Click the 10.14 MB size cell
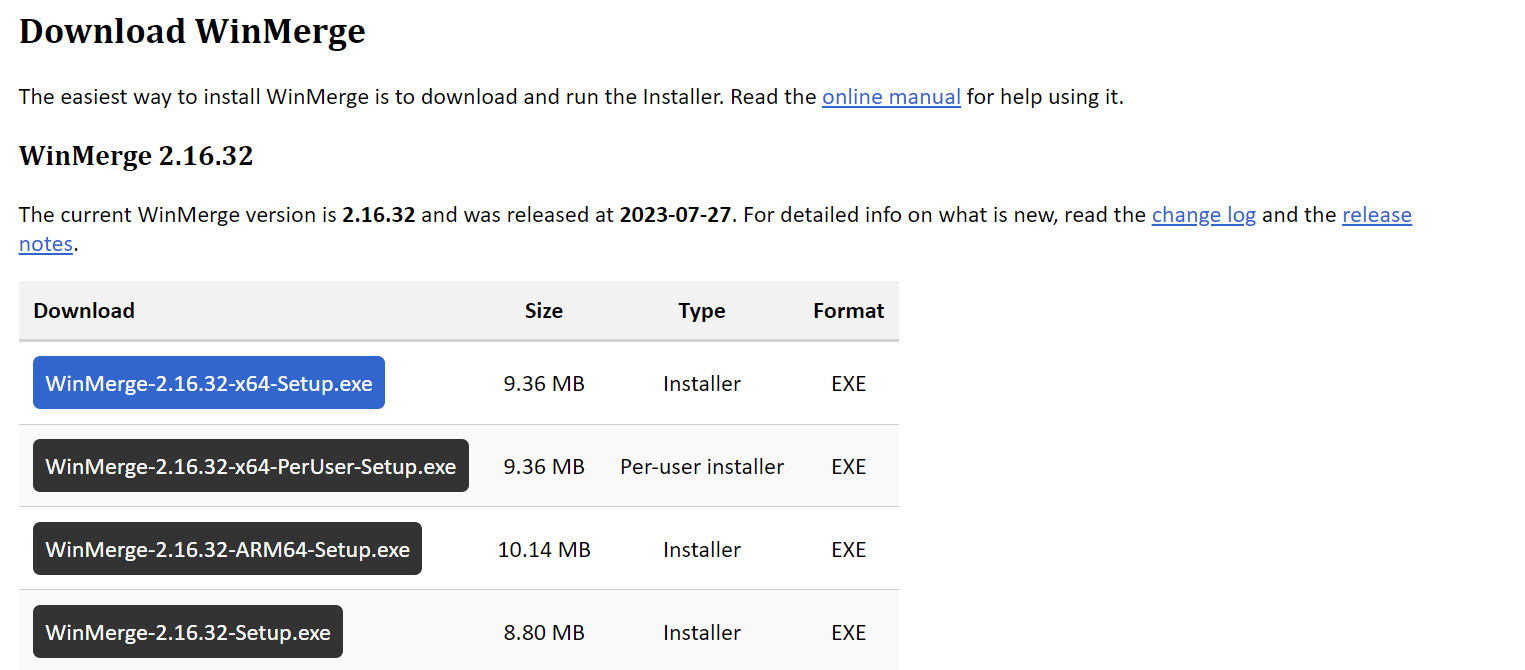This screenshot has height=670, width=1525. [544, 549]
